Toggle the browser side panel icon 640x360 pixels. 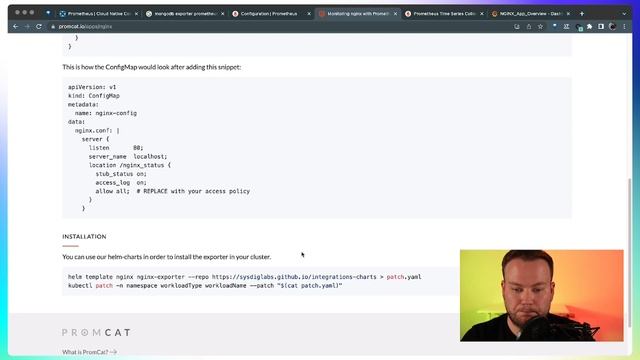tap(601, 27)
